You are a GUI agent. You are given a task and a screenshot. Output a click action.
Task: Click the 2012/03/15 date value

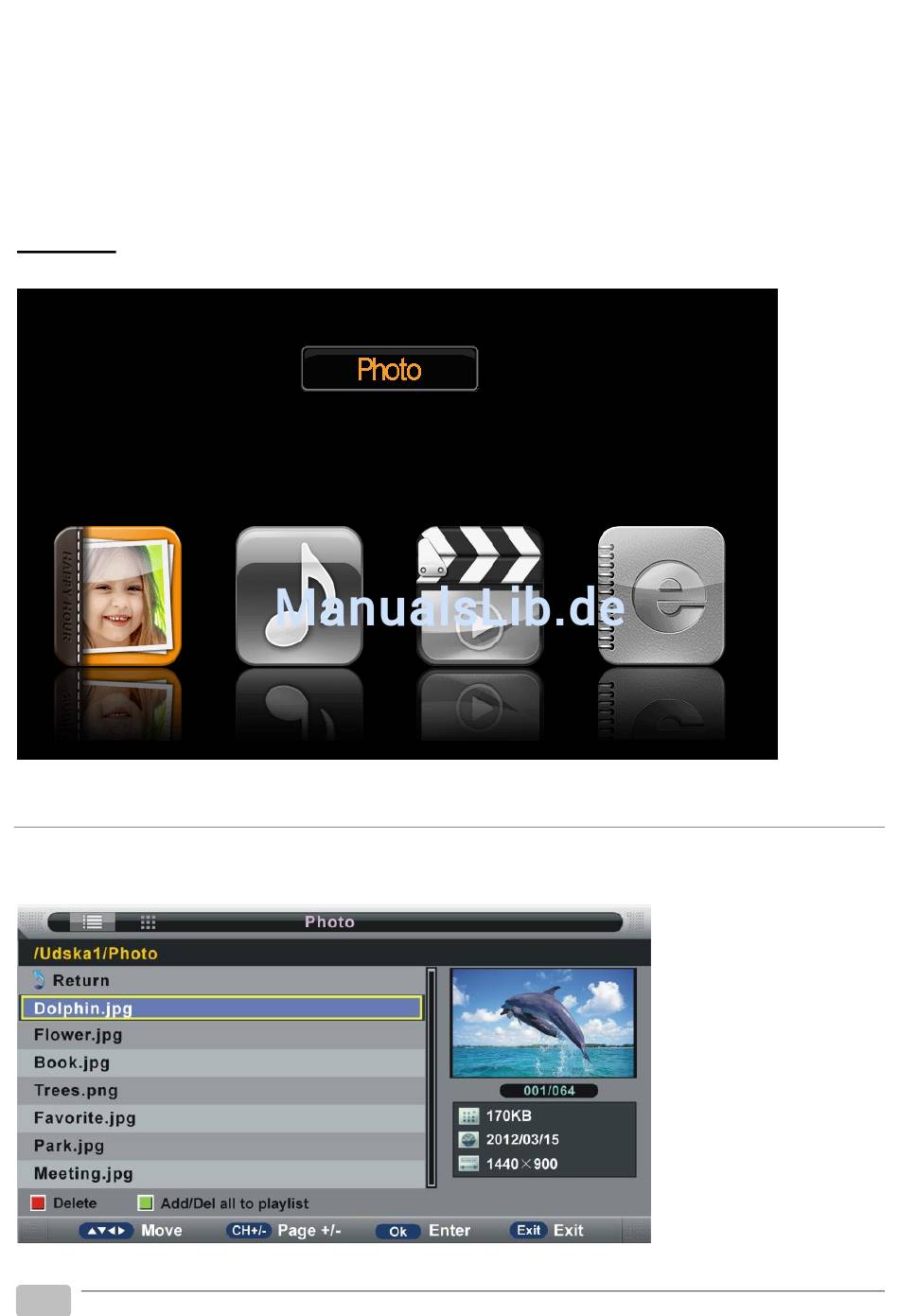click(522, 1140)
